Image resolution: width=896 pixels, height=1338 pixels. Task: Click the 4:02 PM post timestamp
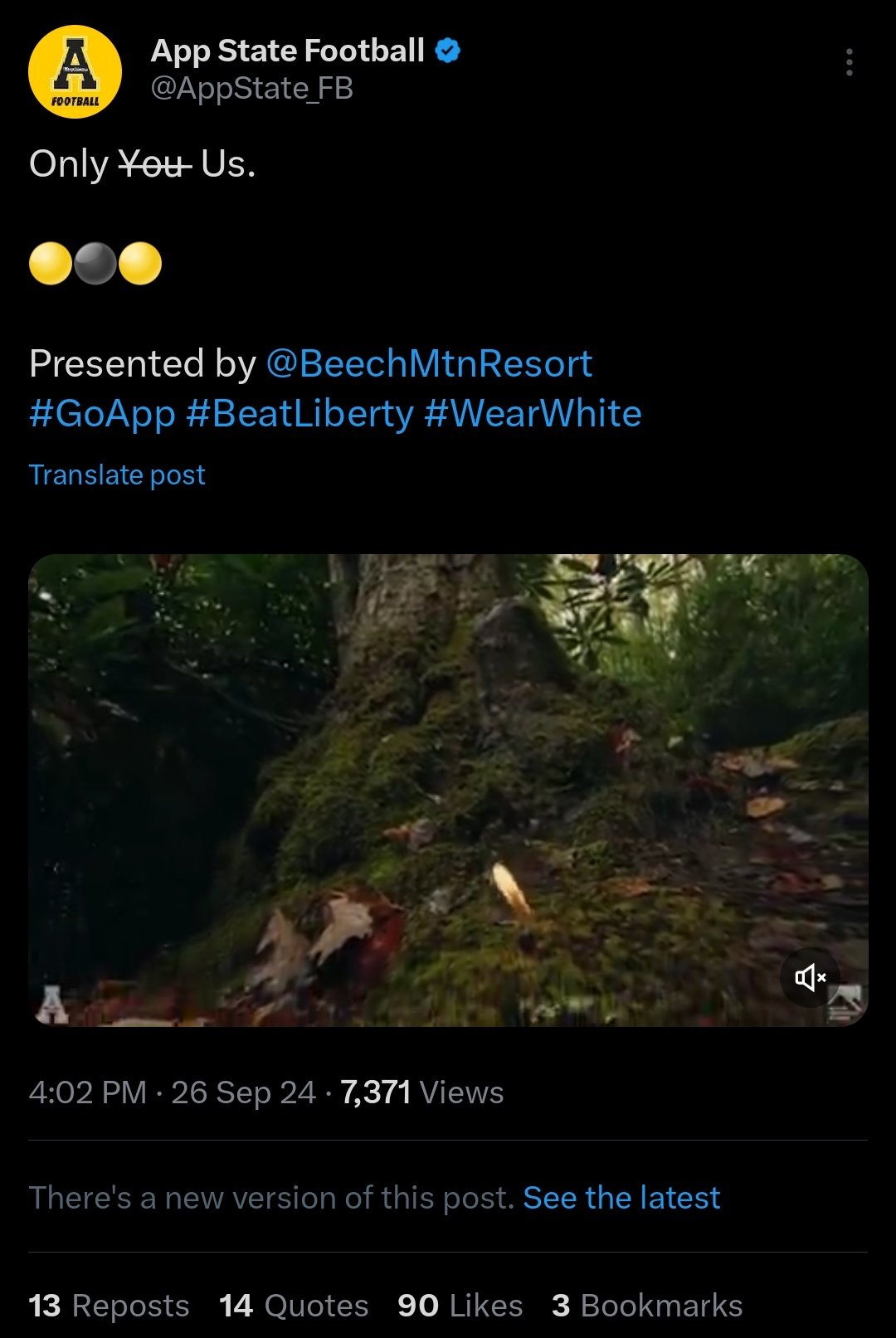pyautogui.click(x=87, y=1092)
